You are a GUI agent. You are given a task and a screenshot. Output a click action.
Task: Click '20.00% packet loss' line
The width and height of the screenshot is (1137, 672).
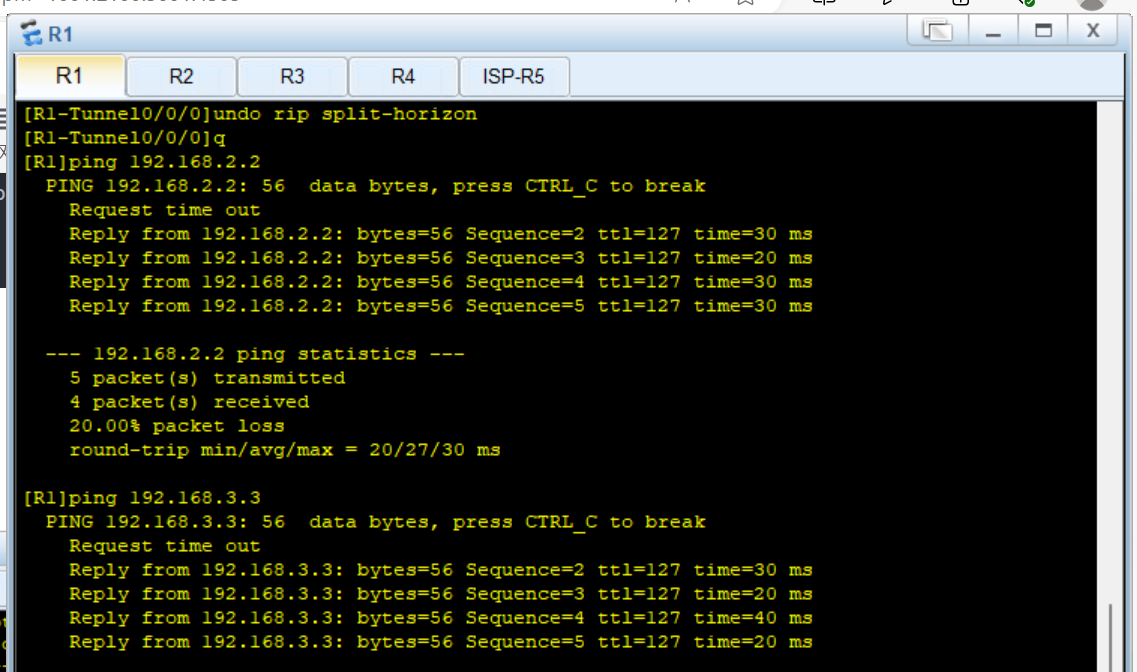tap(177, 426)
